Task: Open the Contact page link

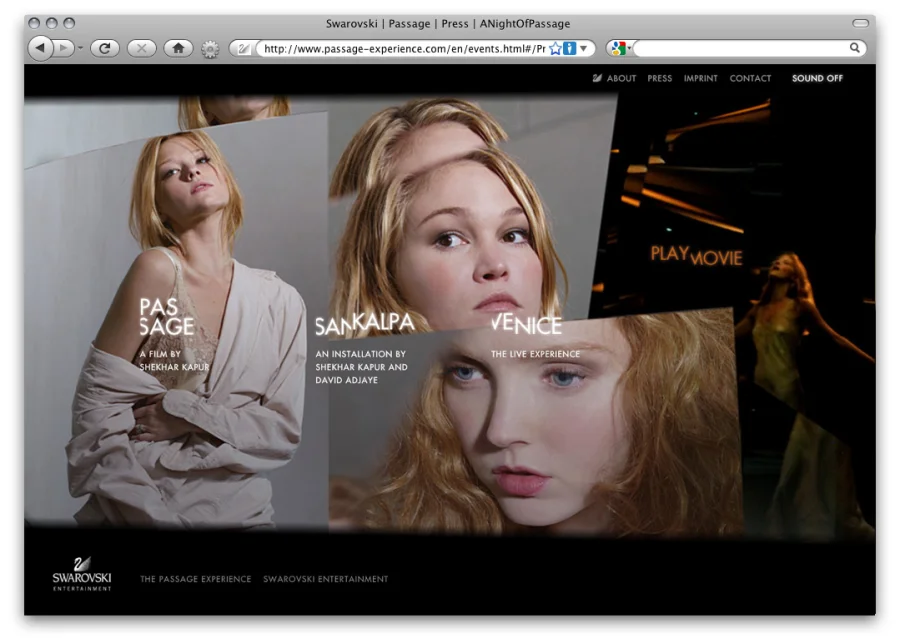Action: coord(750,78)
